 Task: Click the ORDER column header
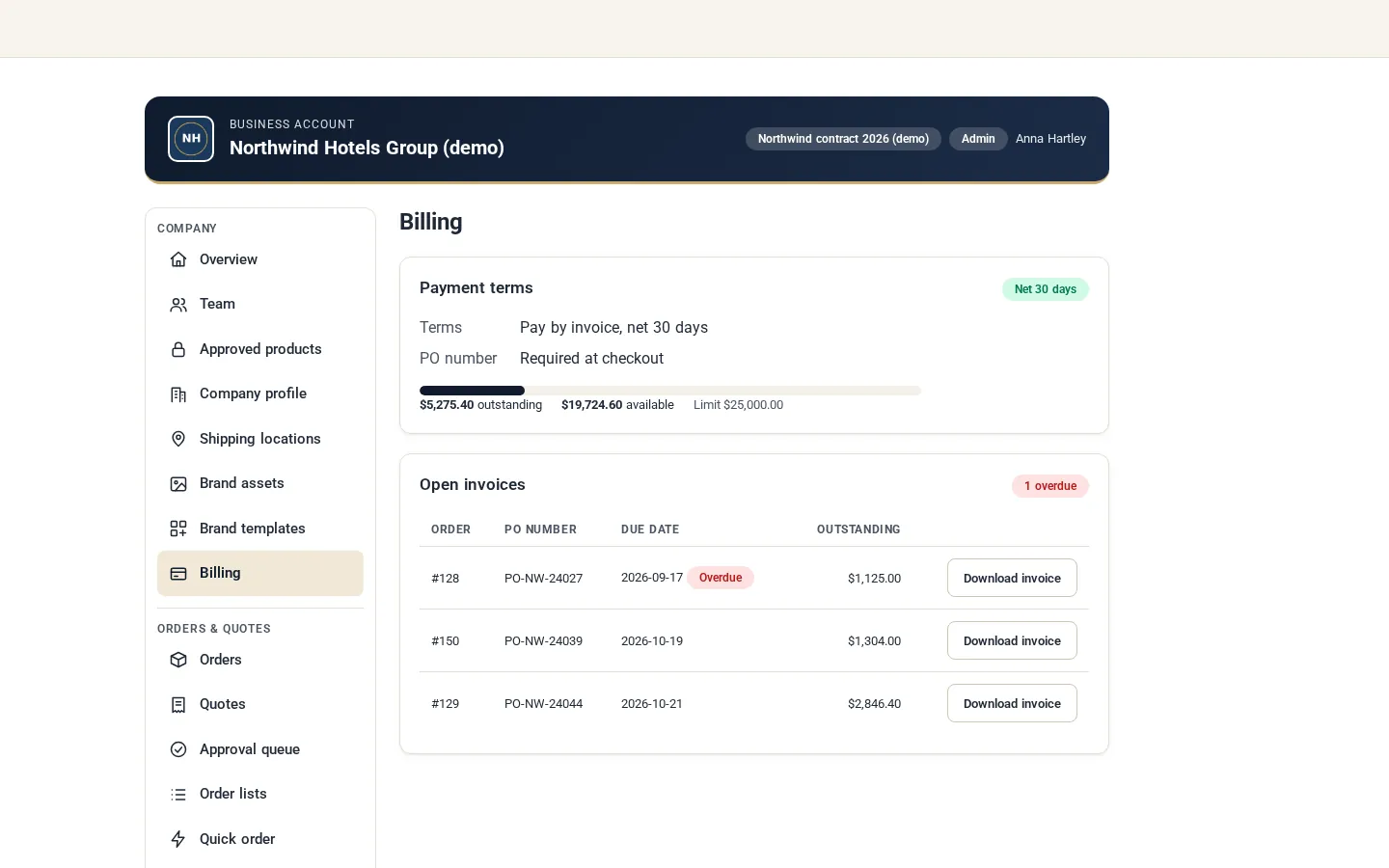tap(450, 529)
